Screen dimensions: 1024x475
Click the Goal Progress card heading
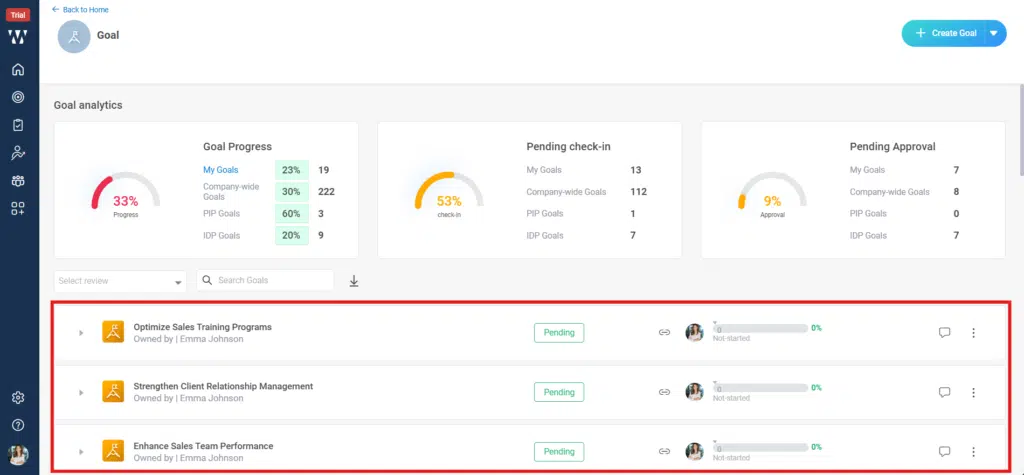pyautogui.click(x=237, y=146)
